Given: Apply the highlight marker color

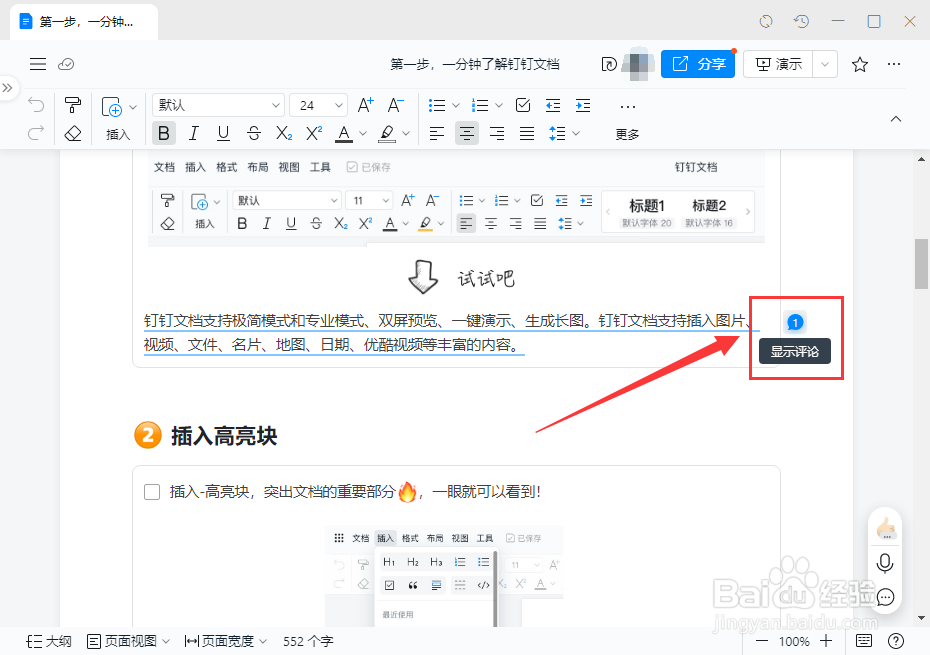Looking at the screenshot, I should coord(387,134).
